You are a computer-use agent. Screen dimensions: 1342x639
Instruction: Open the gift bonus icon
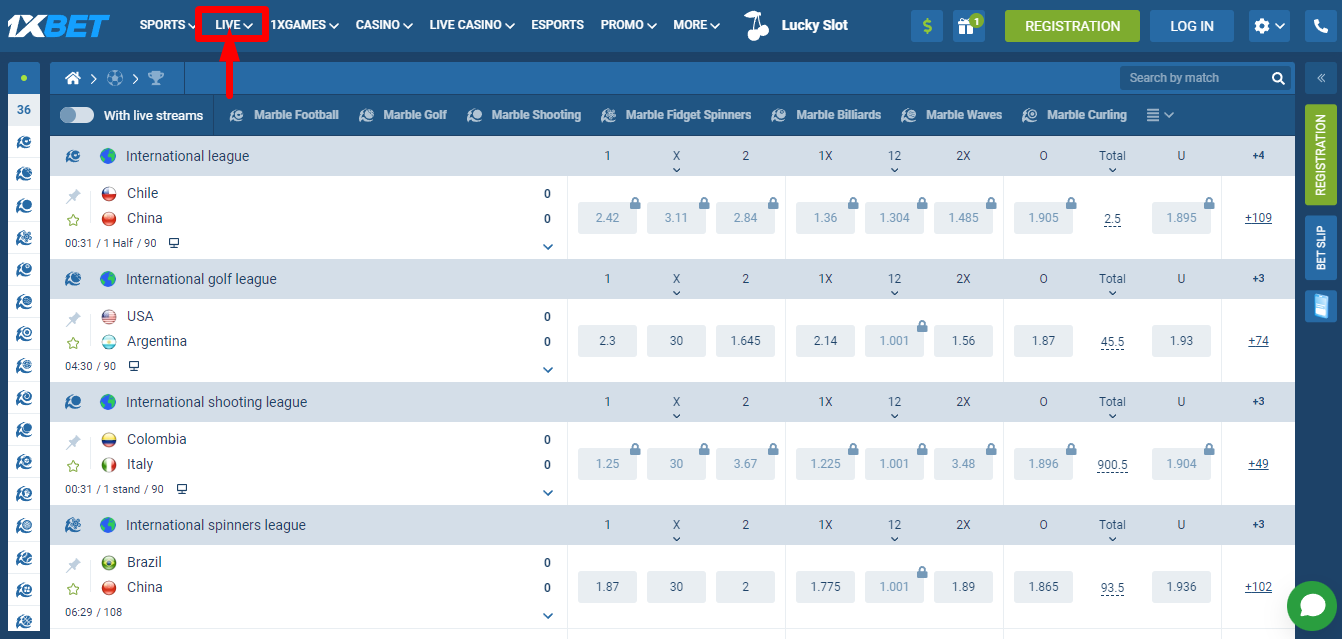[968, 26]
